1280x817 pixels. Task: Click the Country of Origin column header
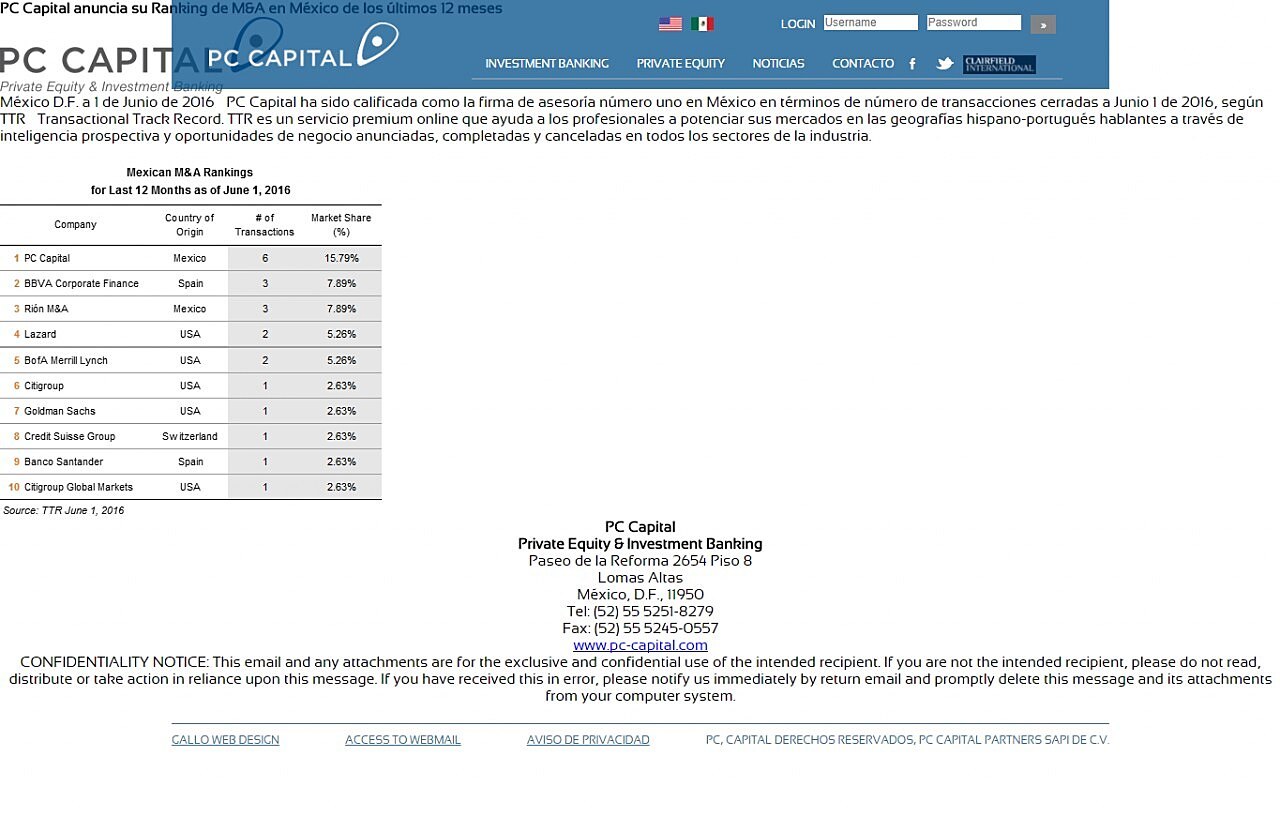coord(189,225)
